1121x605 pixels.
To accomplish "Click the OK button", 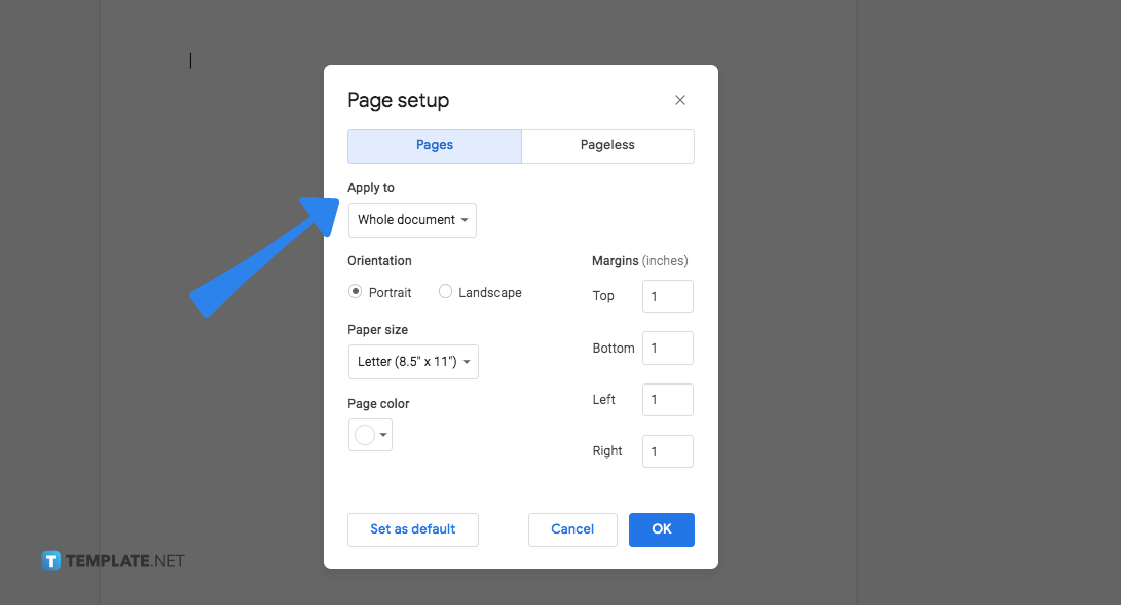I will coord(661,529).
